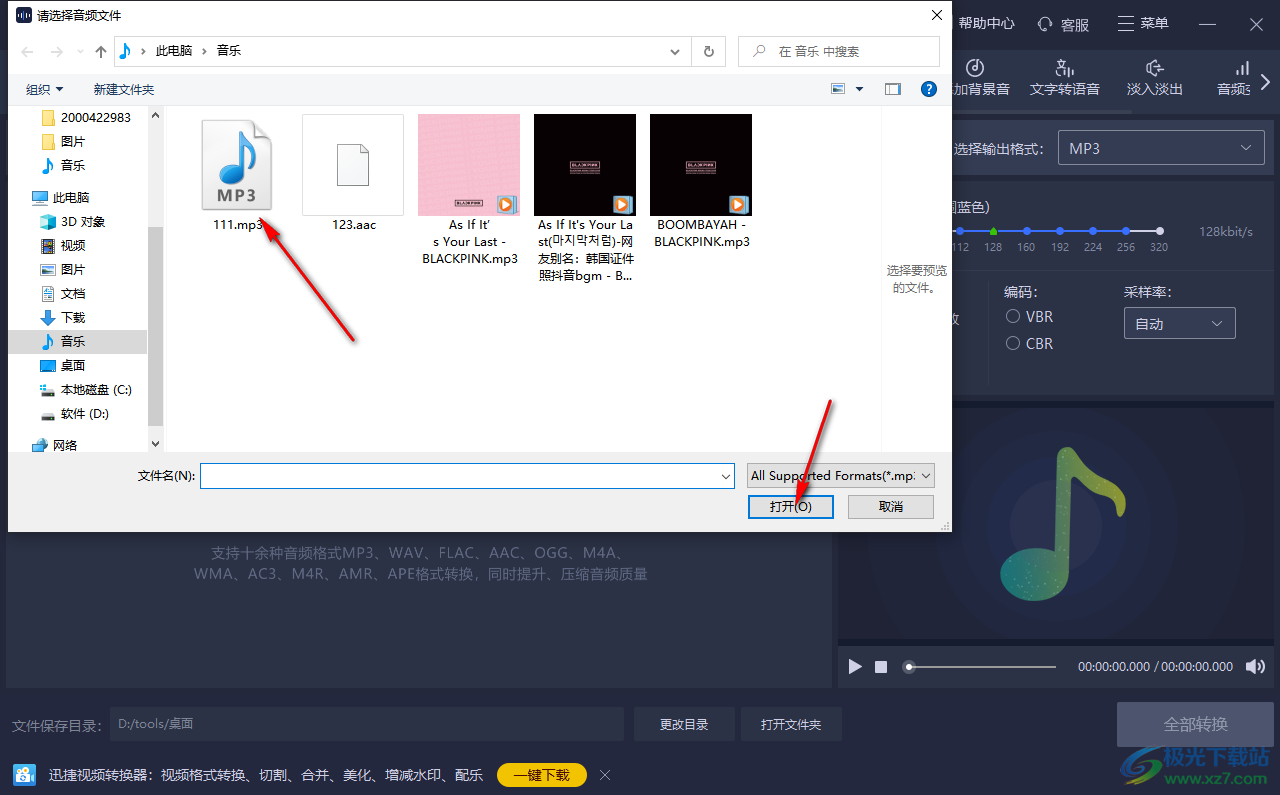This screenshot has width=1280, height=795.
Task: Select the 111.mp3 file icon
Action: click(237, 164)
